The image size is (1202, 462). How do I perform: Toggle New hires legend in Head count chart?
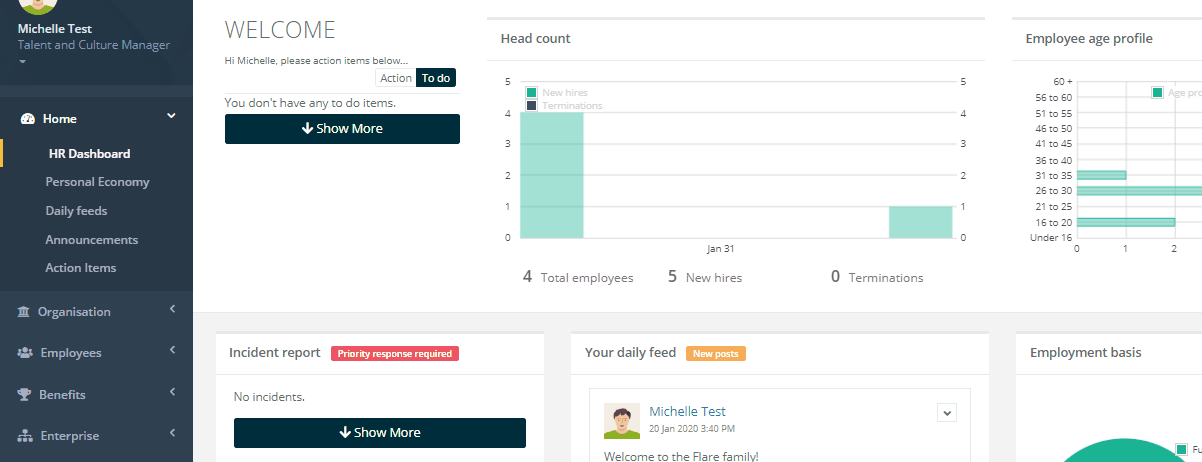(x=533, y=92)
